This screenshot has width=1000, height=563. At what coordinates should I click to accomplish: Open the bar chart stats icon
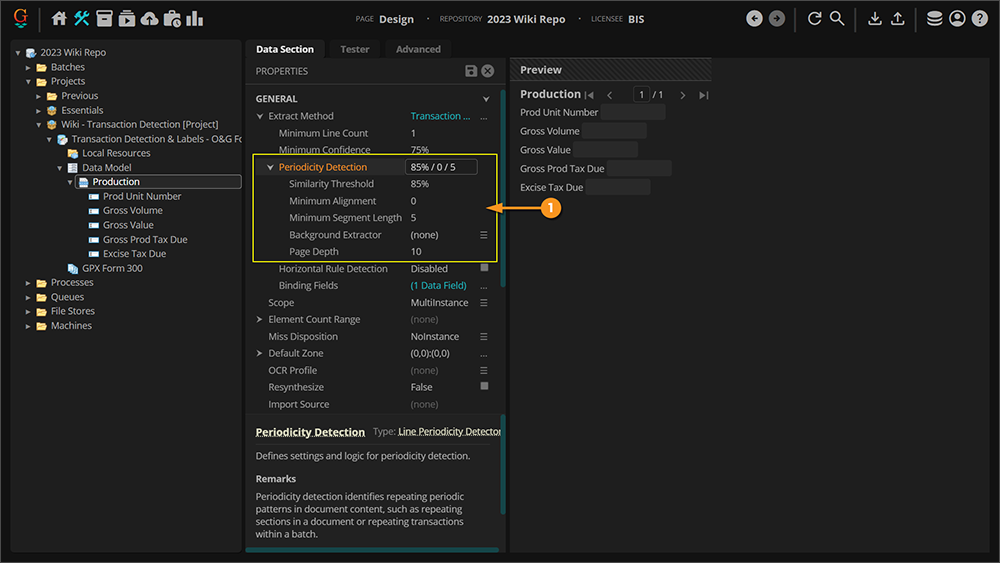click(195, 19)
